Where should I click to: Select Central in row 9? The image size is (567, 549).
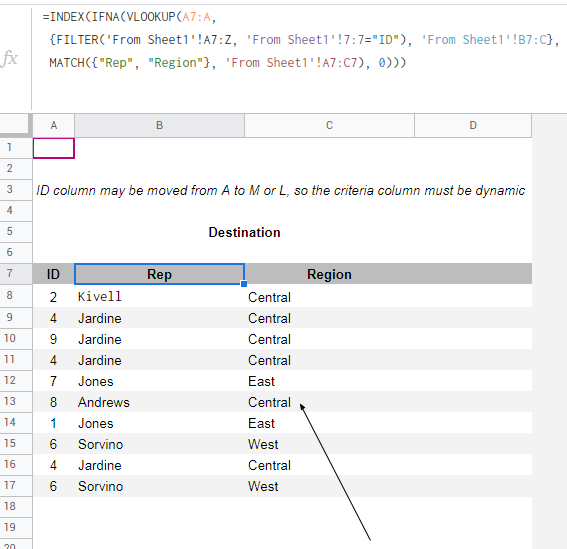329,318
